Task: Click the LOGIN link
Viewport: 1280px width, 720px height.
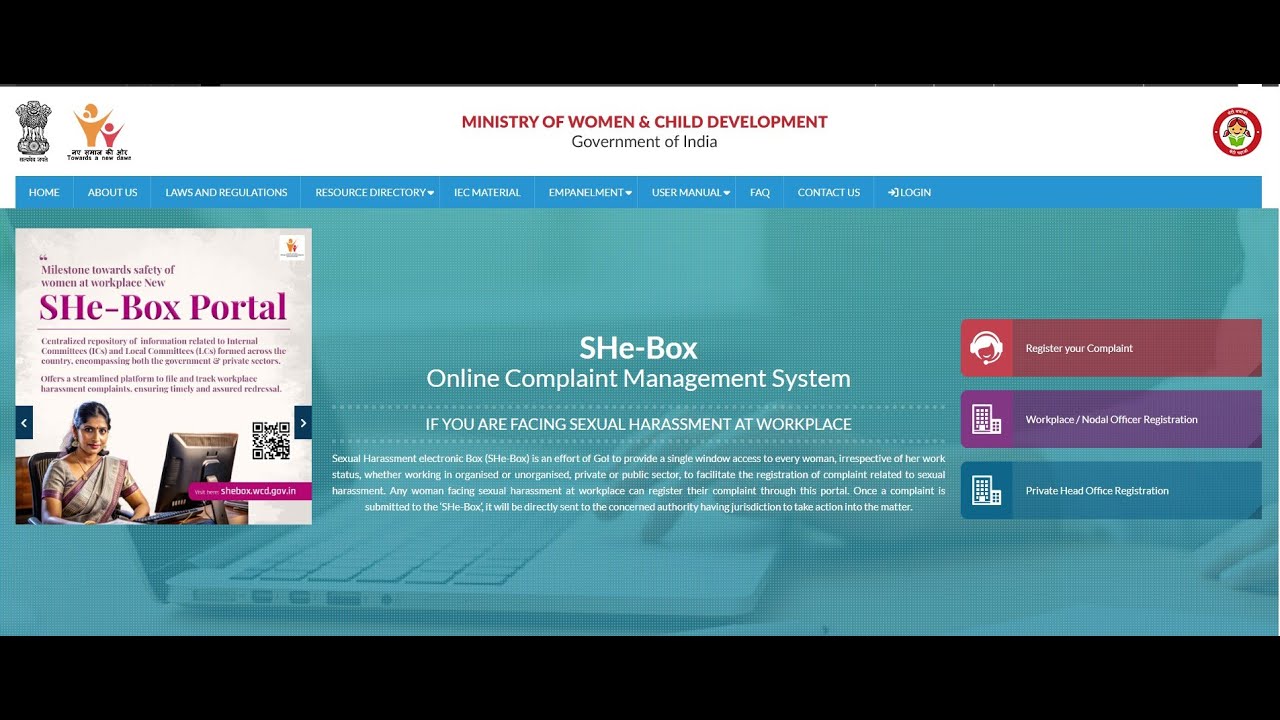Action: (909, 192)
